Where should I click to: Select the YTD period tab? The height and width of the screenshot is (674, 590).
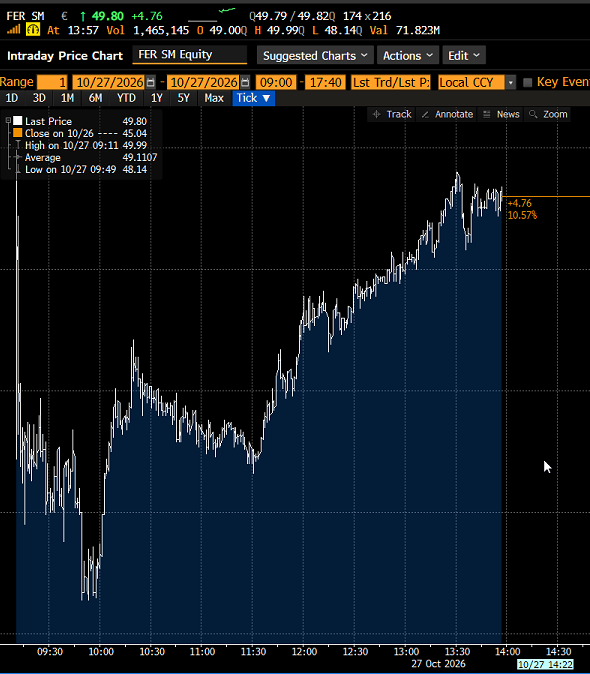(x=126, y=98)
